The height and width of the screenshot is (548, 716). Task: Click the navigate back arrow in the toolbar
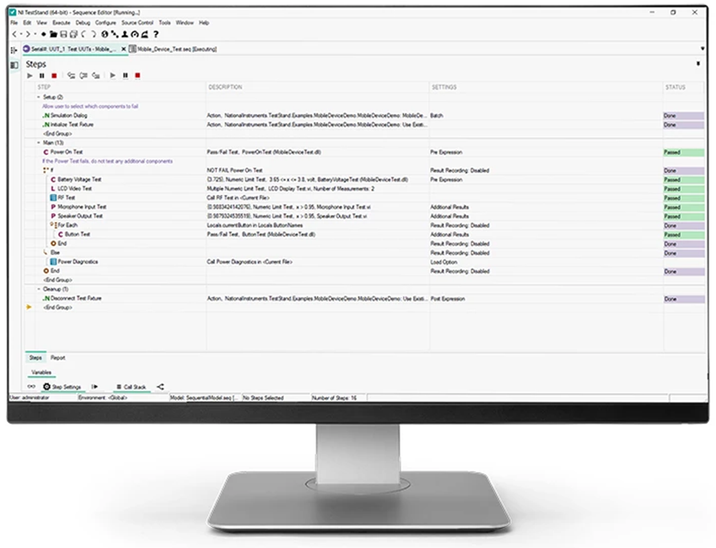(x=15, y=34)
